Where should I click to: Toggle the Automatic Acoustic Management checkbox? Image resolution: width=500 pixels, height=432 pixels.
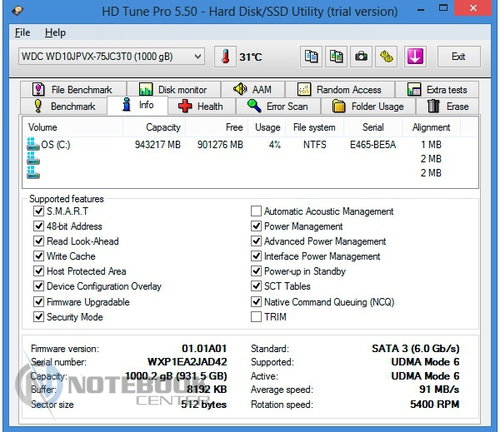pos(256,211)
